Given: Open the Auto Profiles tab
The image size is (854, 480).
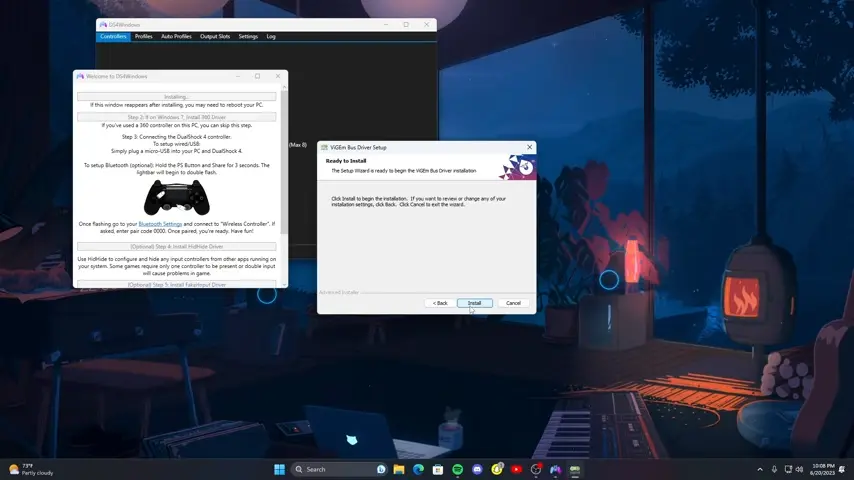Looking at the screenshot, I should (176, 37).
